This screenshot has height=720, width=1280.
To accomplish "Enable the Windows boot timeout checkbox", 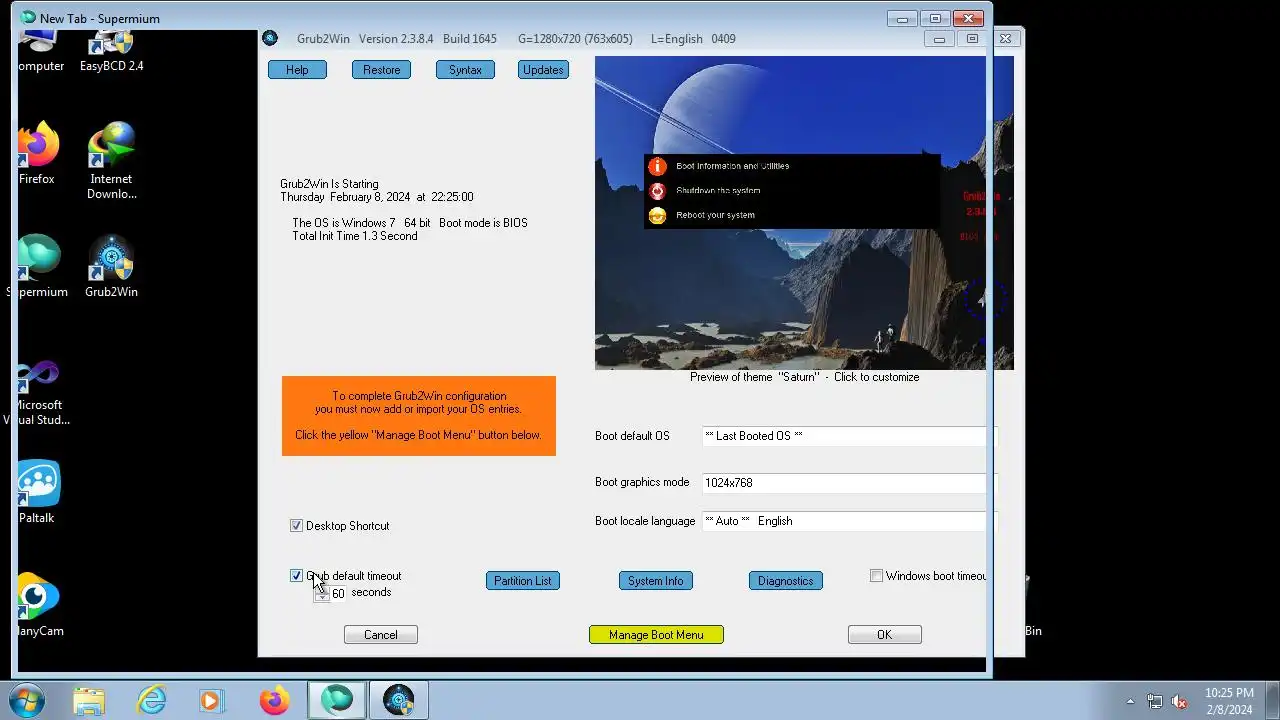I will click(876, 576).
